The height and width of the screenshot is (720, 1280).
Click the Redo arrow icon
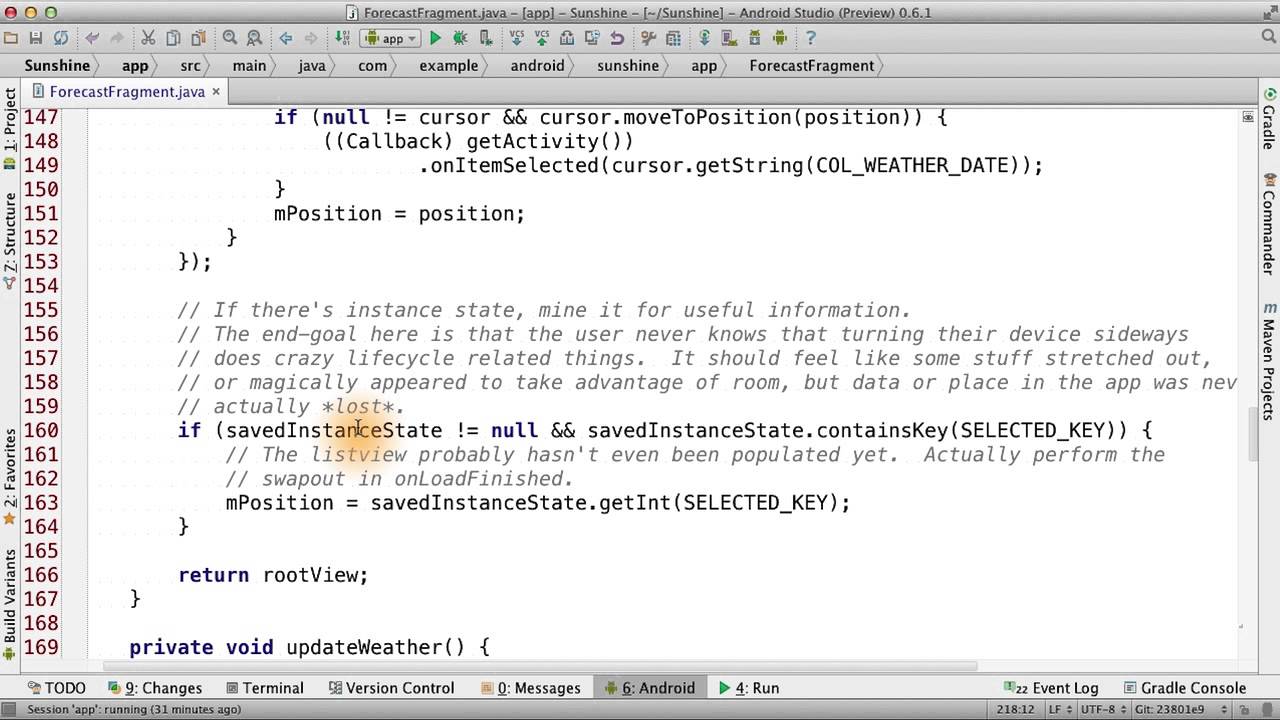pyautogui.click(x=117, y=38)
